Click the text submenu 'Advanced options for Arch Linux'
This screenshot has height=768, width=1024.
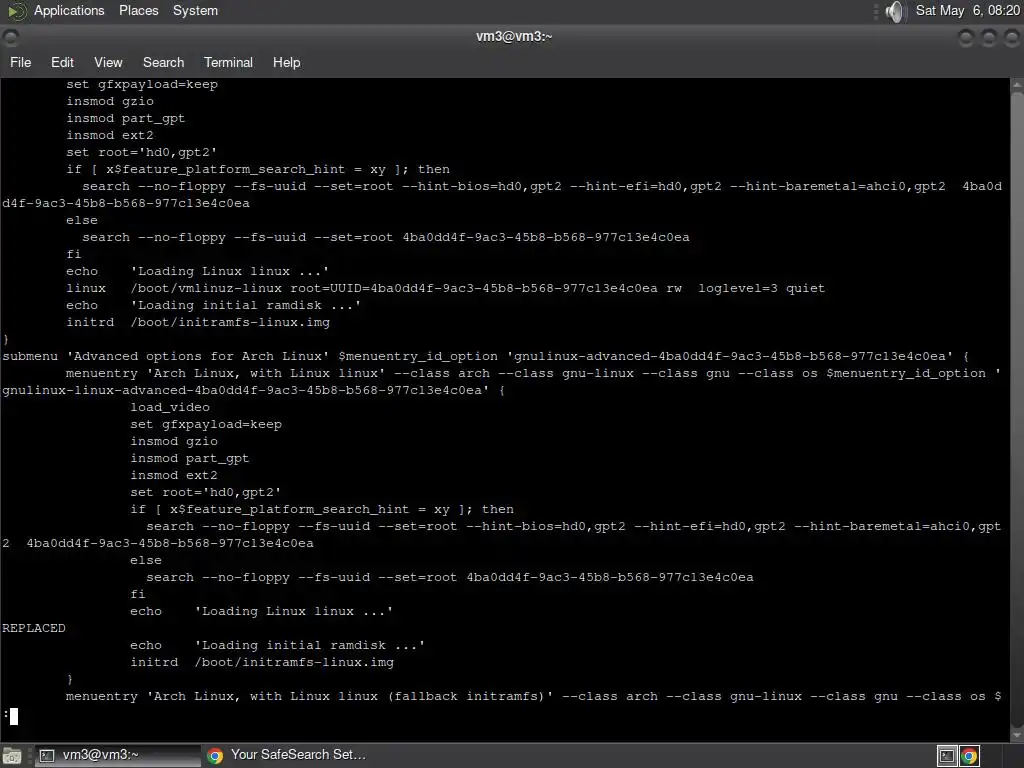click(167, 357)
